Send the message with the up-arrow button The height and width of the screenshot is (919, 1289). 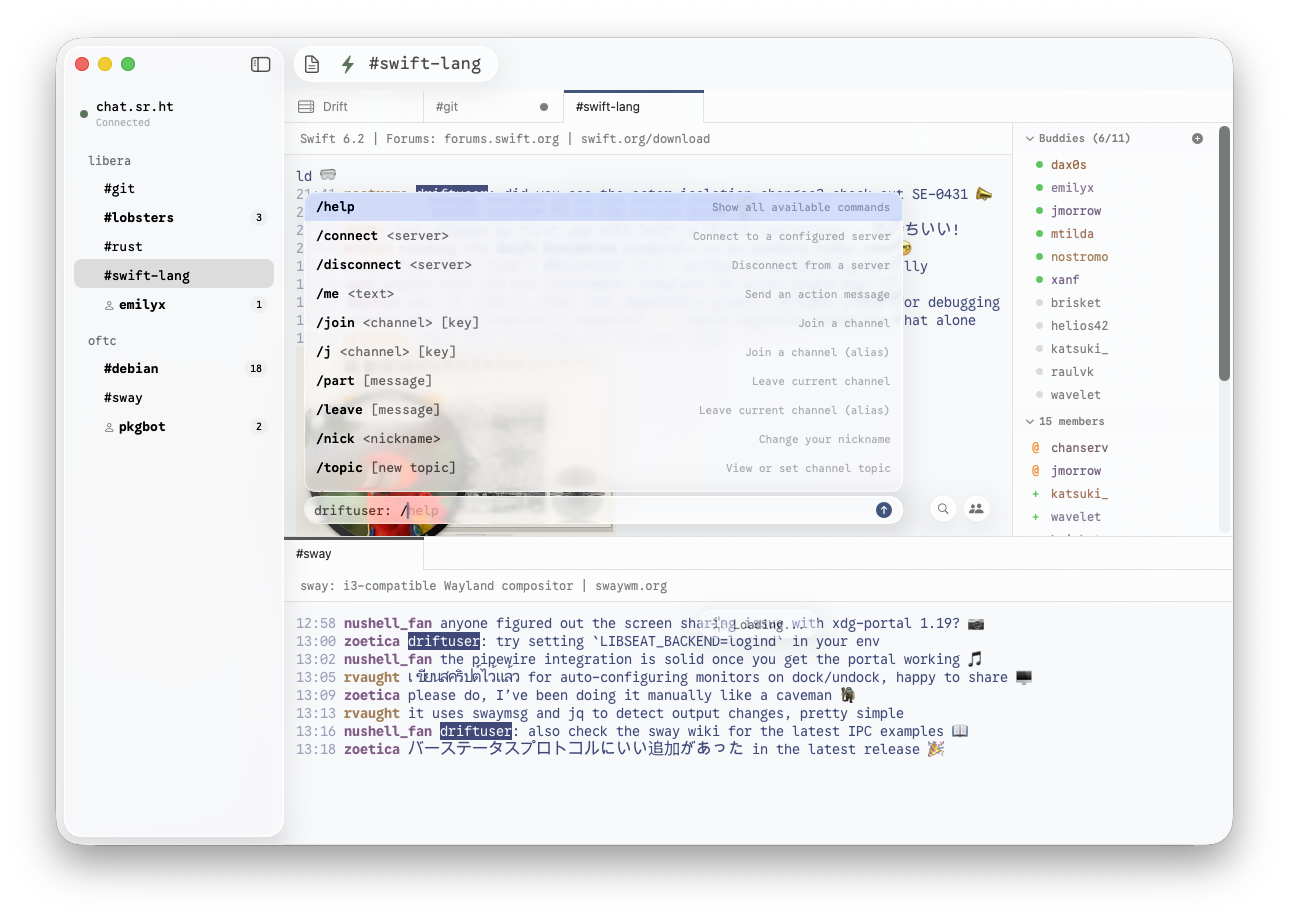click(x=884, y=509)
